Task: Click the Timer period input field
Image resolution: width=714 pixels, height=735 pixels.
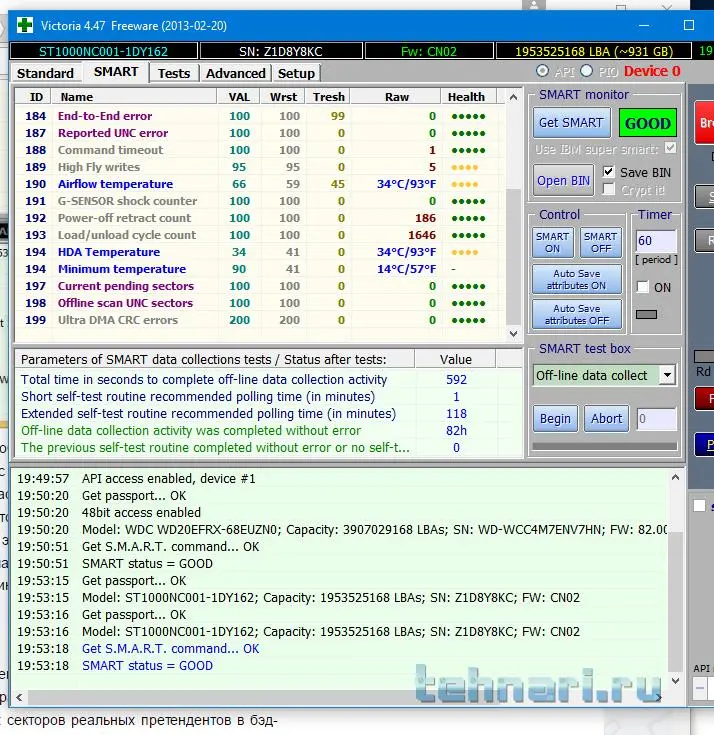Action: tap(656, 241)
